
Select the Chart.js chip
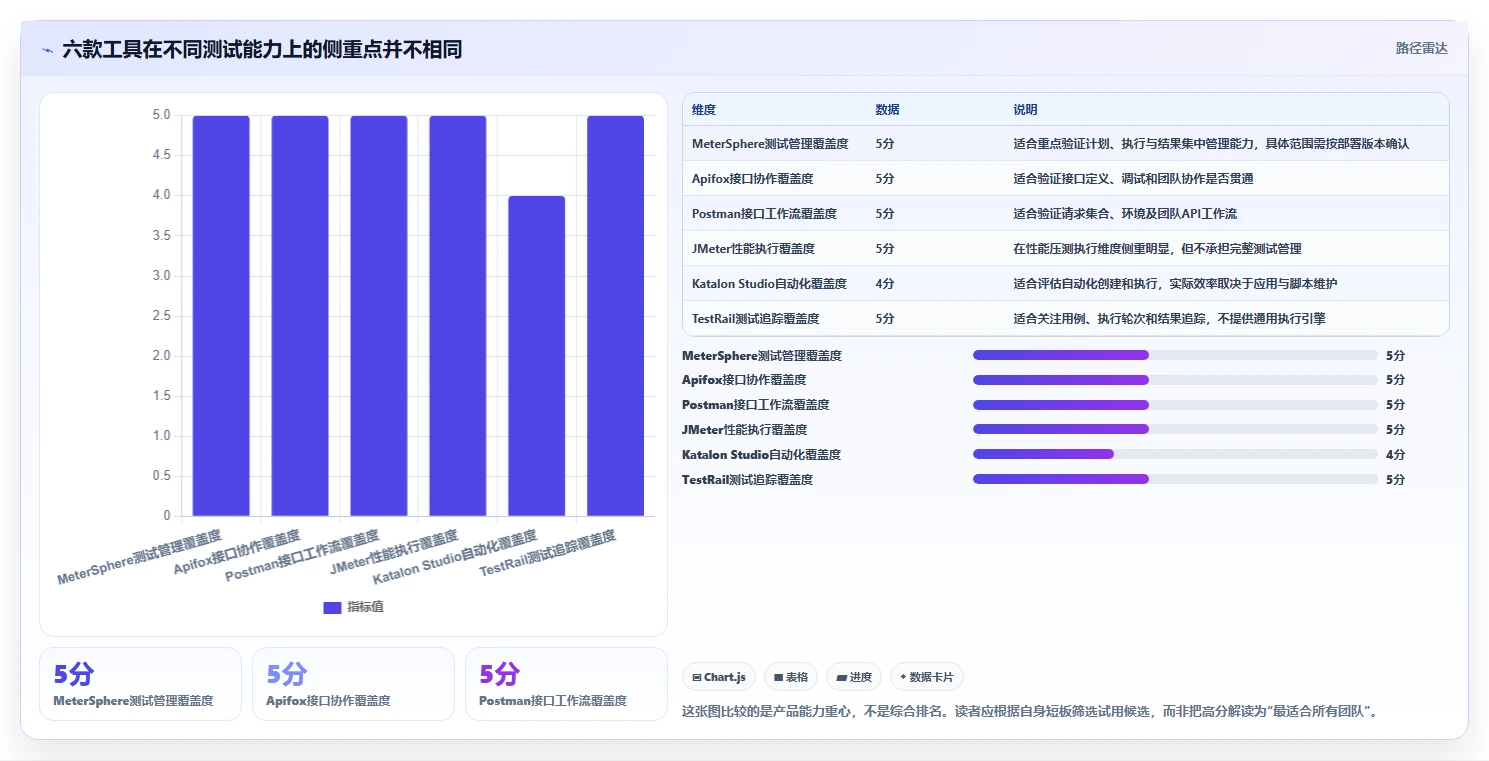[719, 677]
